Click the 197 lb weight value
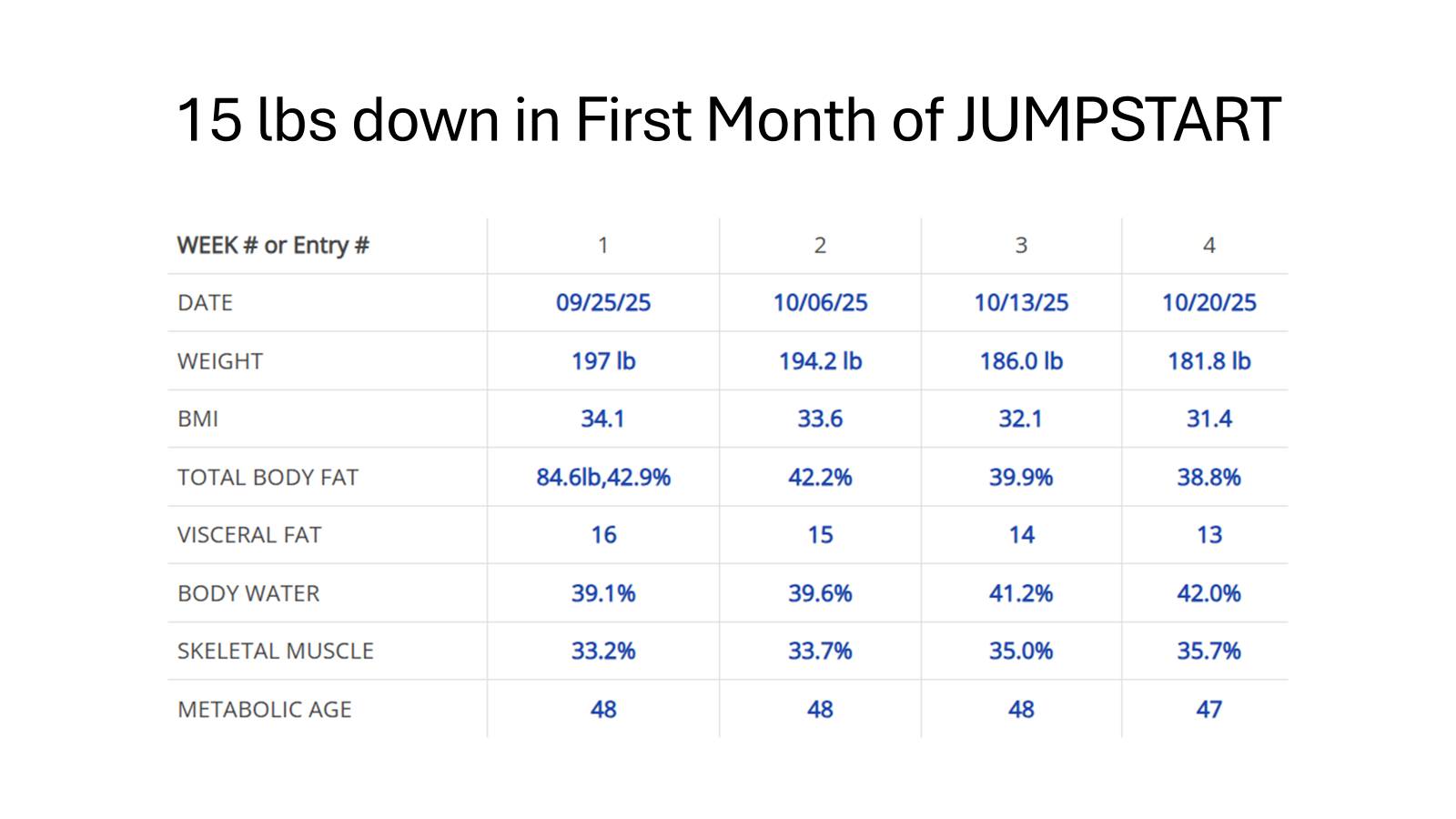Screen dimensions: 1456x819 [603, 361]
